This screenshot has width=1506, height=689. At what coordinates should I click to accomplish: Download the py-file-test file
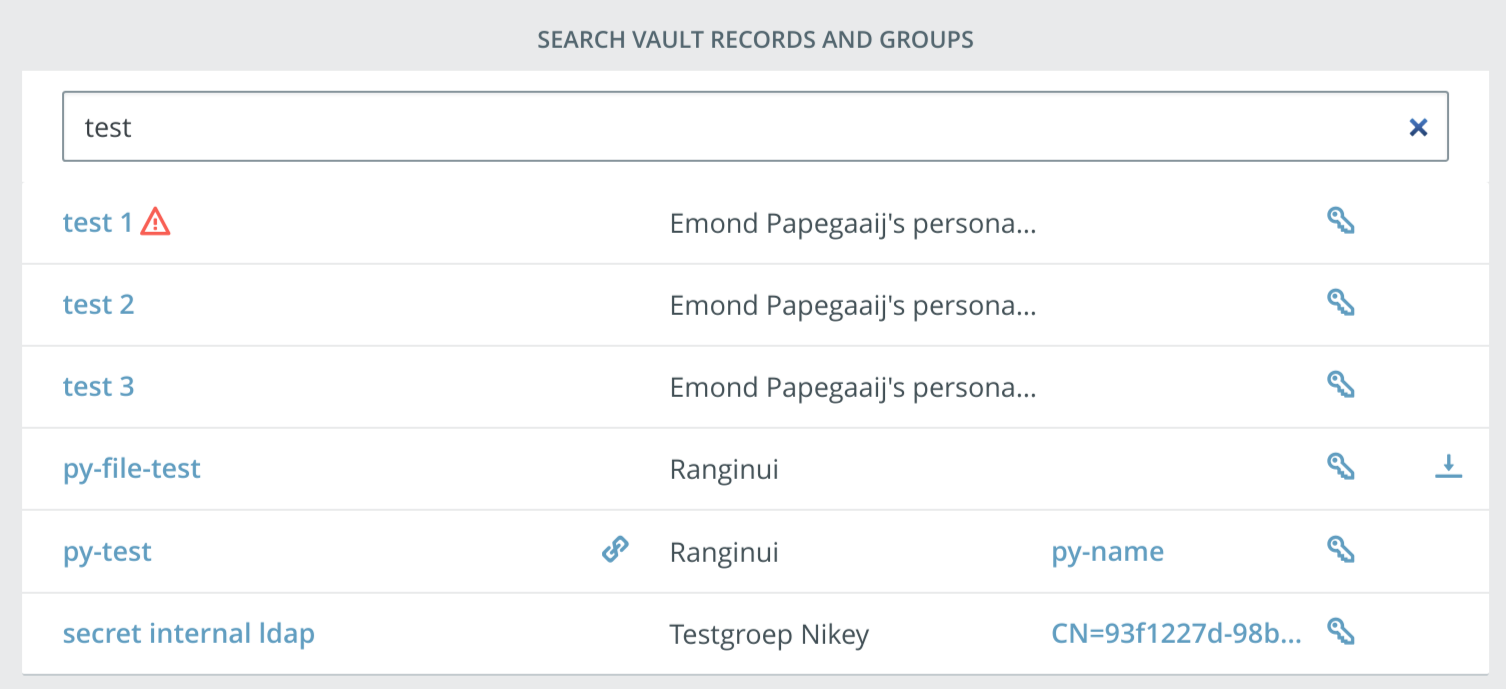[x=1448, y=466]
